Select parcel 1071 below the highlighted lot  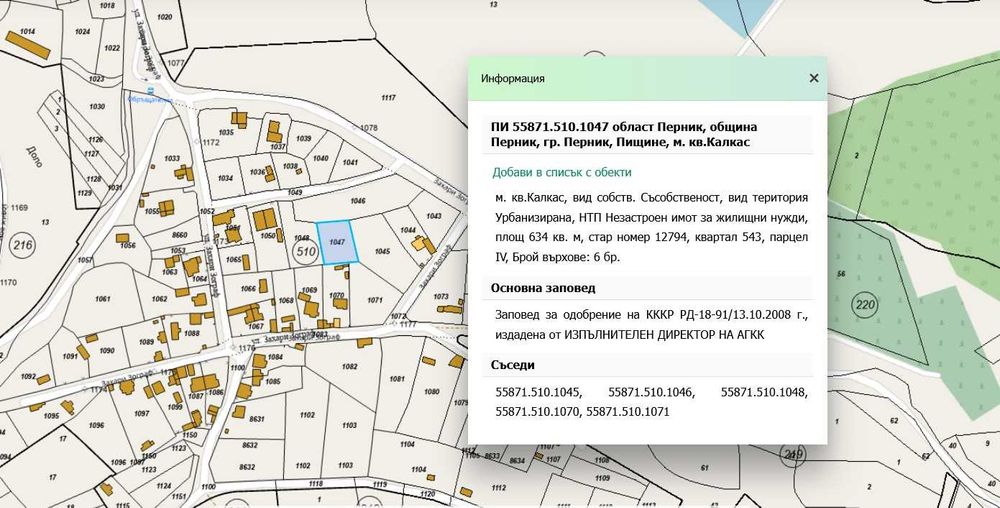coord(376,300)
